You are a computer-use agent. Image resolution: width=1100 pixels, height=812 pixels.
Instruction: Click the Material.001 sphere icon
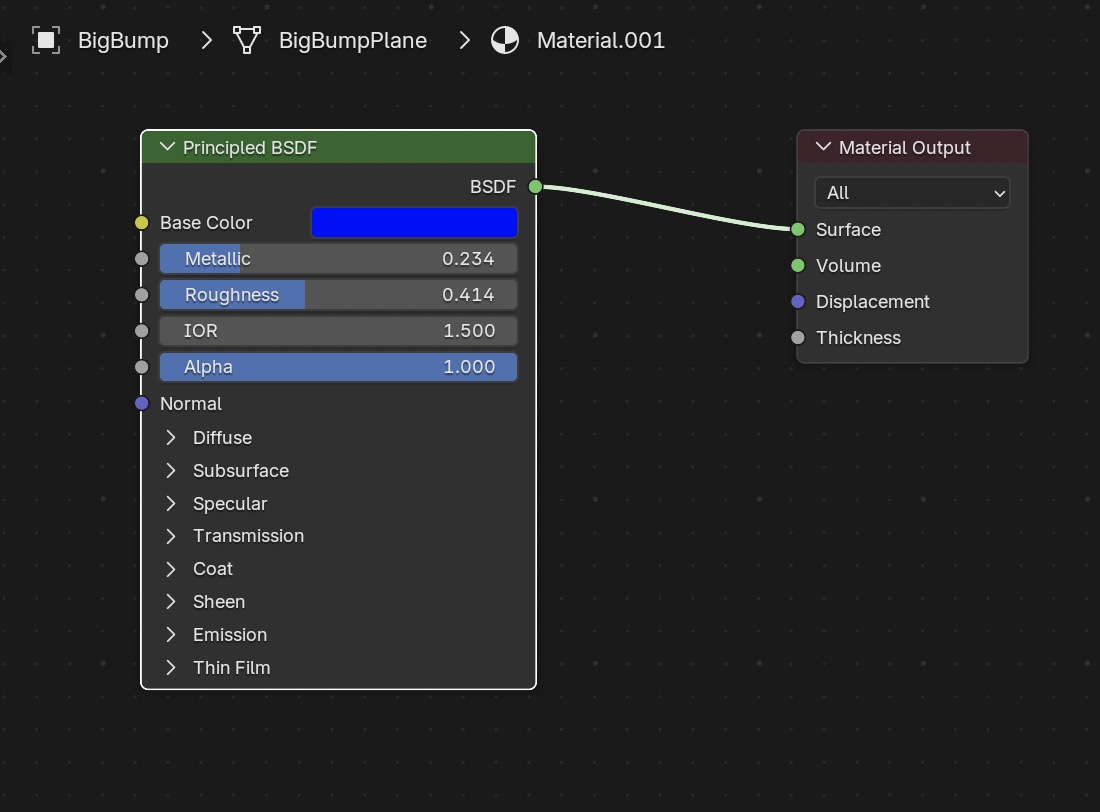pos(505,40)
